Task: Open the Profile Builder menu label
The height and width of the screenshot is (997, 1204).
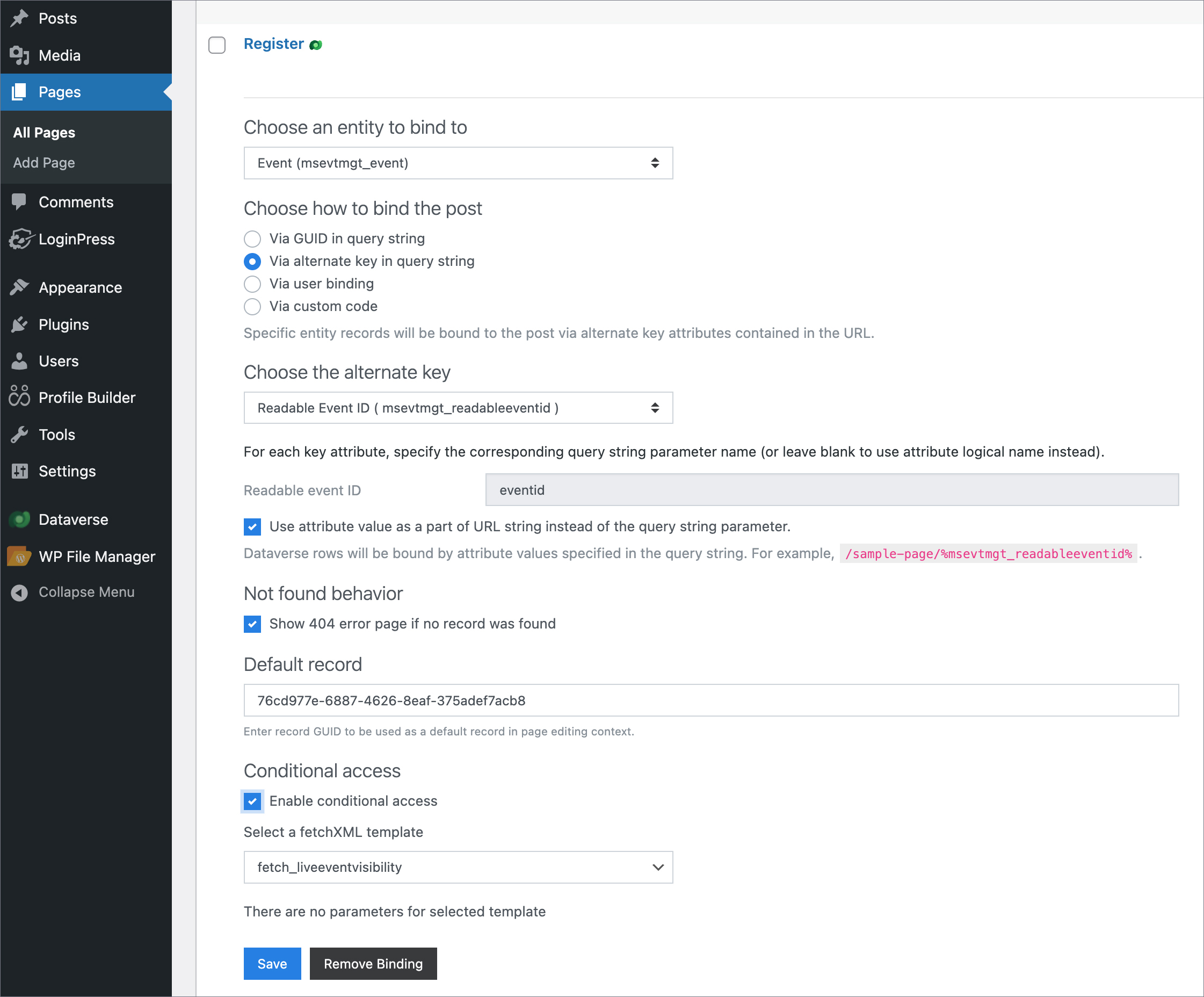Action: point(87,398)
